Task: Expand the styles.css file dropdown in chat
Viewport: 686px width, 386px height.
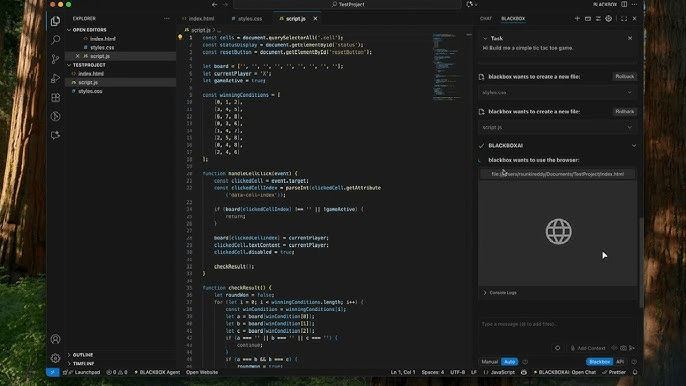Action: click(x=630, y=92)
